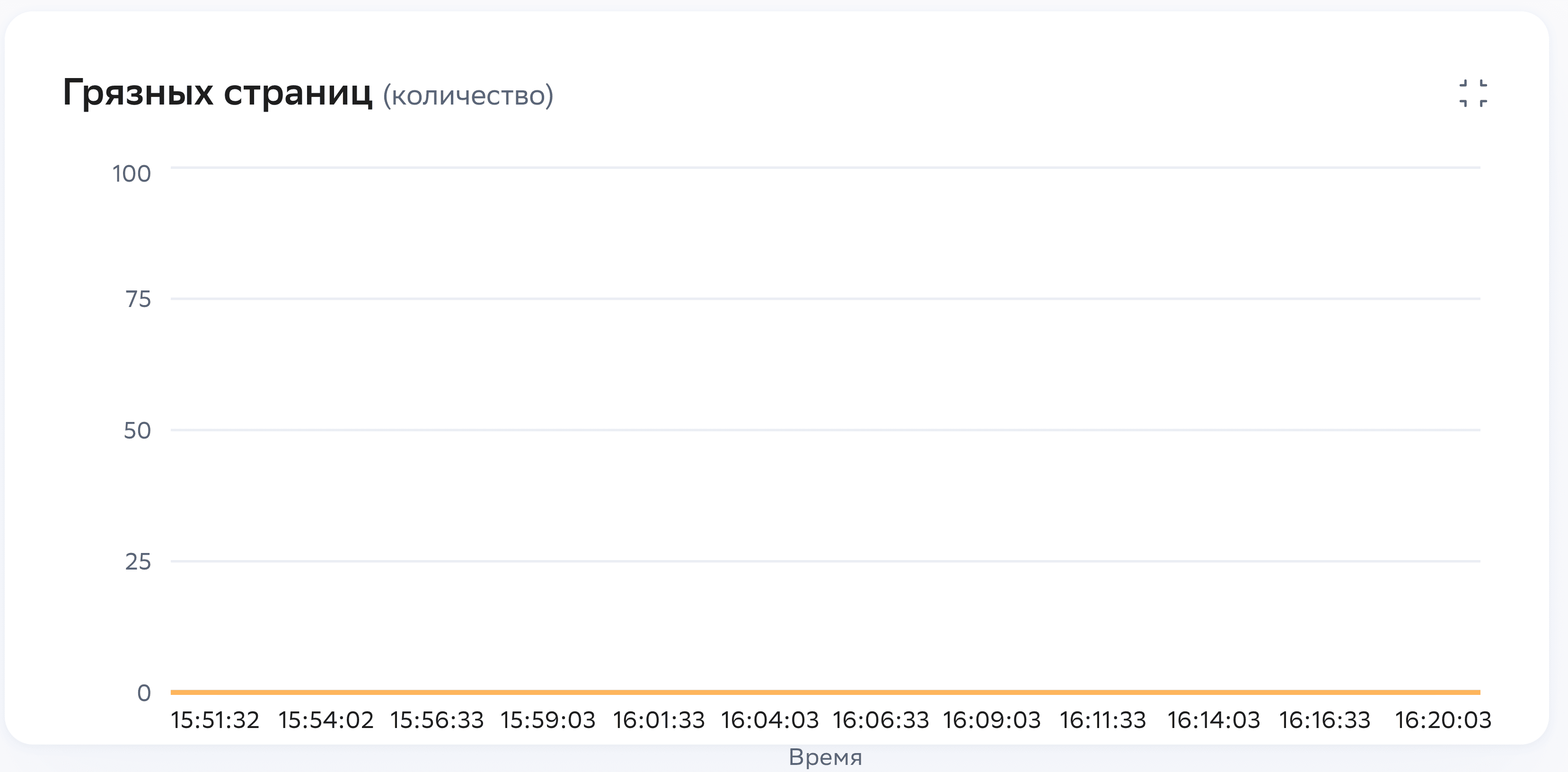Click the 16:20:03 time label
This screenshot has height=772, width=1568.
pyautogui.click(x=1443, y=720)
